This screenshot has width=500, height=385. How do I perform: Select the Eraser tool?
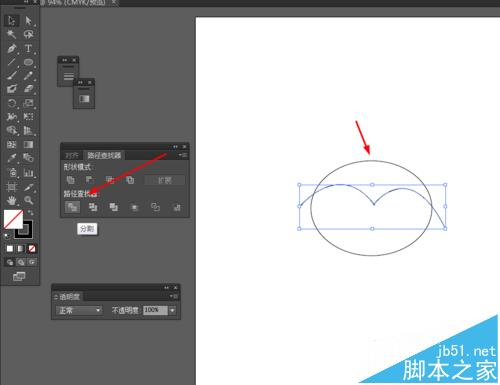[28, 89]
